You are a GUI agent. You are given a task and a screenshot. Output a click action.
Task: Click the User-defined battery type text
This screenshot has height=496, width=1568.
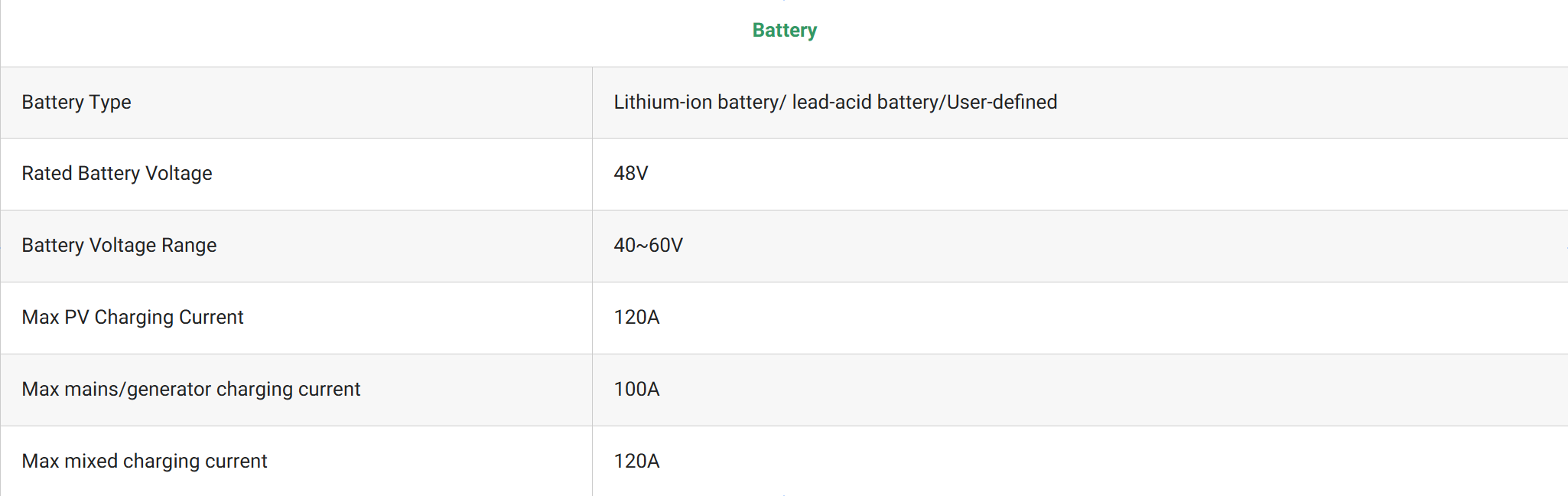[1002, 103]
